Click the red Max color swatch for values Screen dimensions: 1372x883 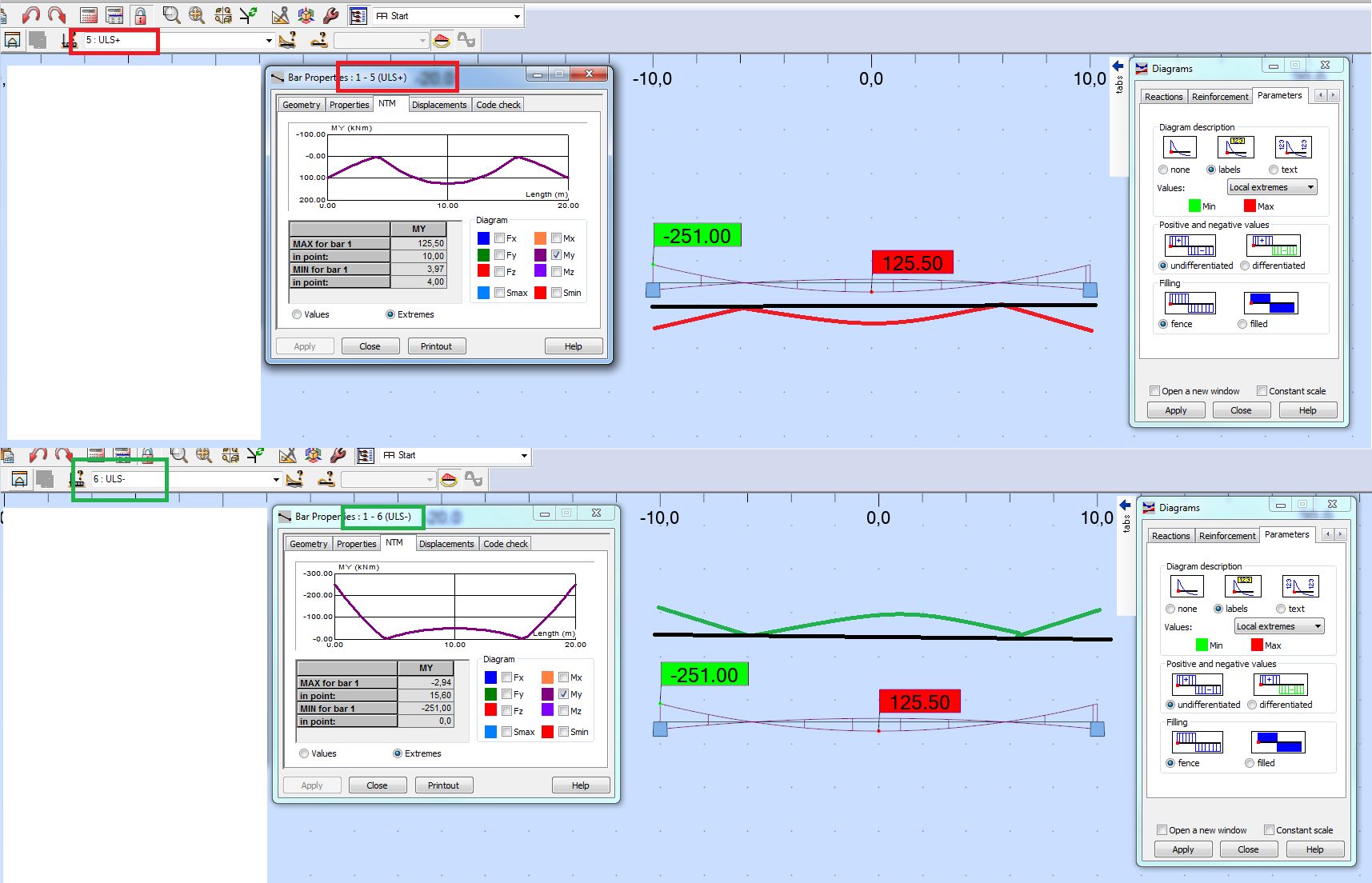(1250, 206)
